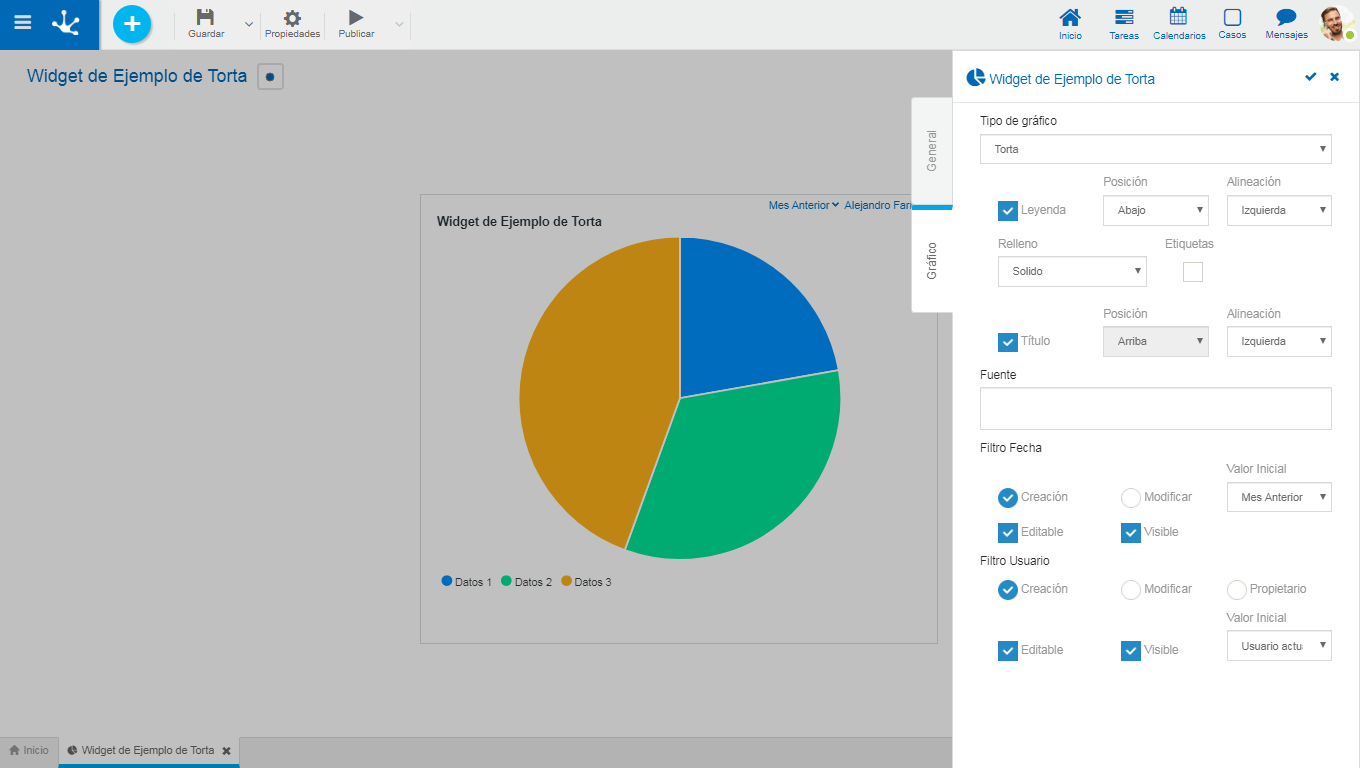Switch to the General side tab
Screen dimensions: 1360x768
932,151
